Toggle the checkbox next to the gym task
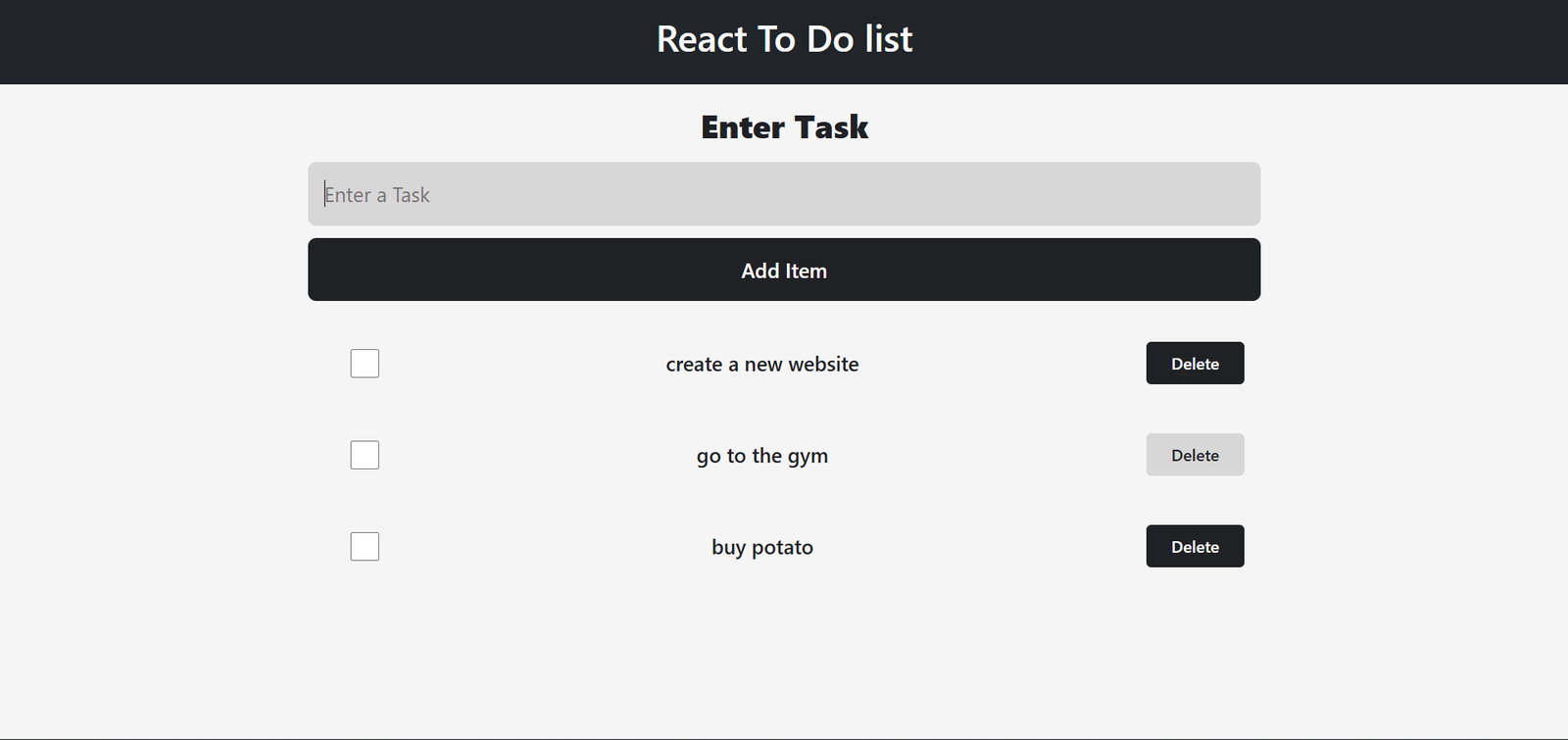1568x740 pixels. (x=365, y=455)
